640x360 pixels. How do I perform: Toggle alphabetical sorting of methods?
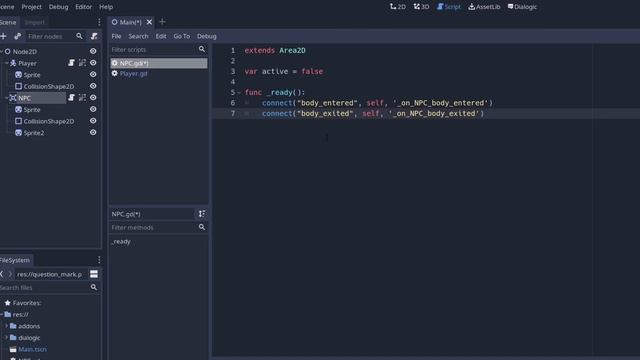pyautogui.click(x=202, y=214)
